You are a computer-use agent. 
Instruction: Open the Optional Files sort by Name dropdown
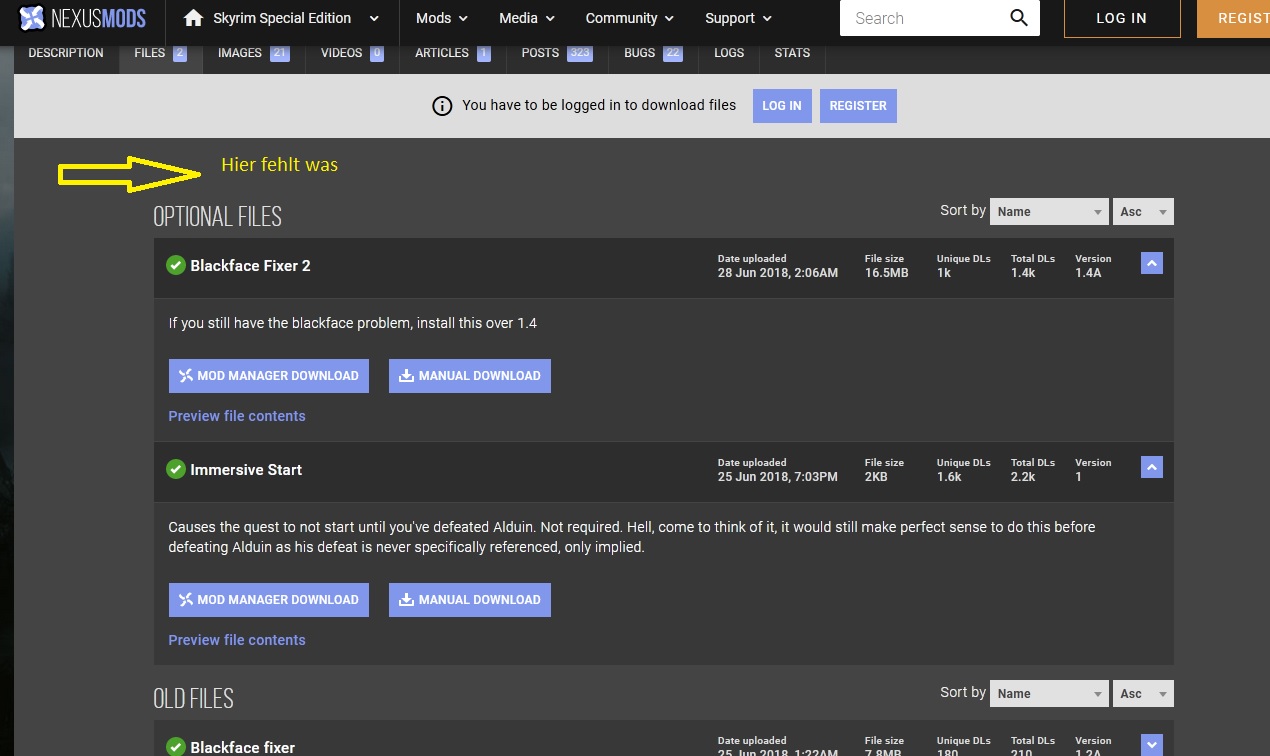coord(1049,212)
